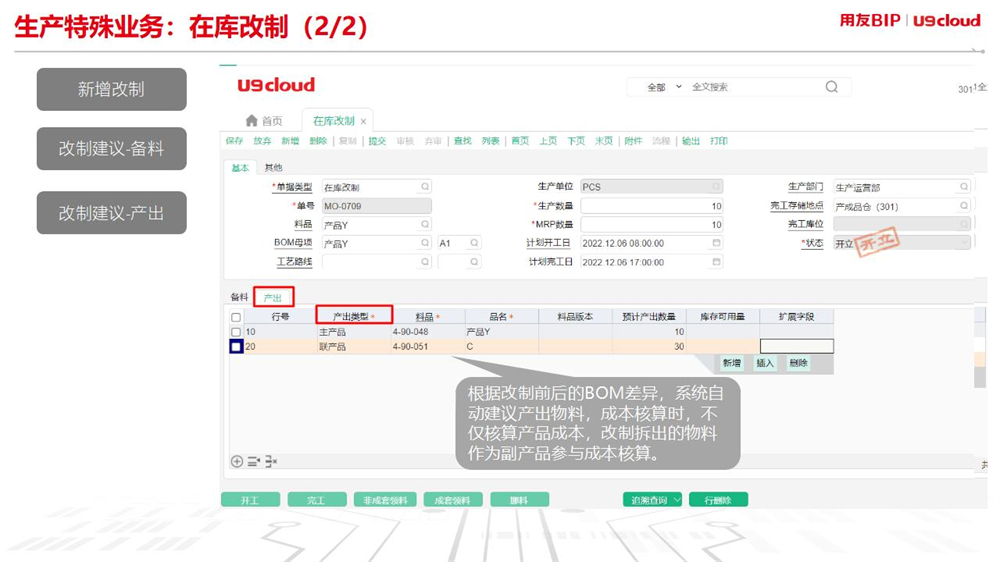1000x562 pixels.
Task: Switch to the 其他 tab
Action: point(273,168)
